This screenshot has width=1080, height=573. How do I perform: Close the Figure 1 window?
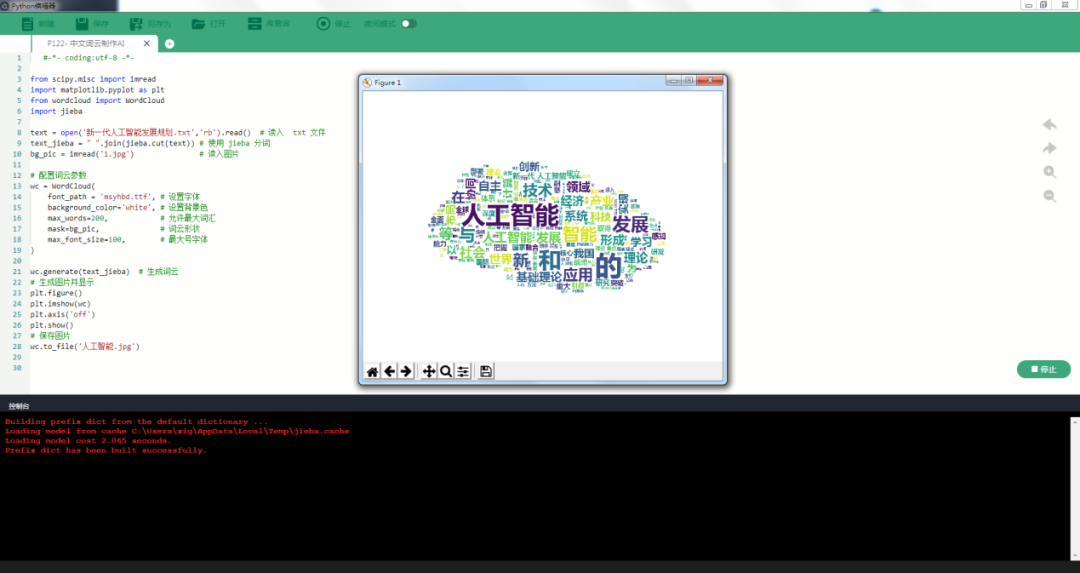709,81
